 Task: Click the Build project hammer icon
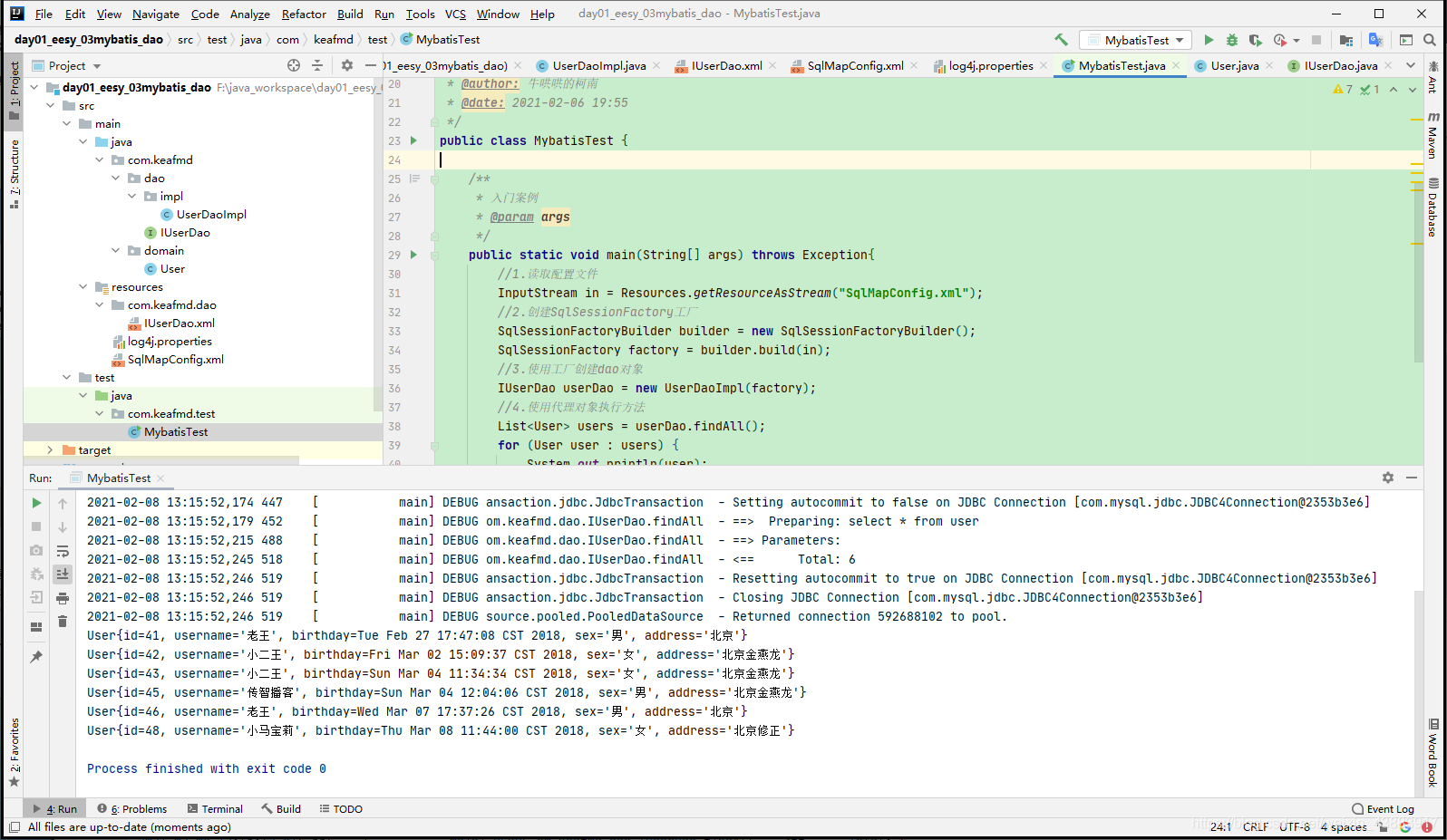click(x=1061, y=40)
